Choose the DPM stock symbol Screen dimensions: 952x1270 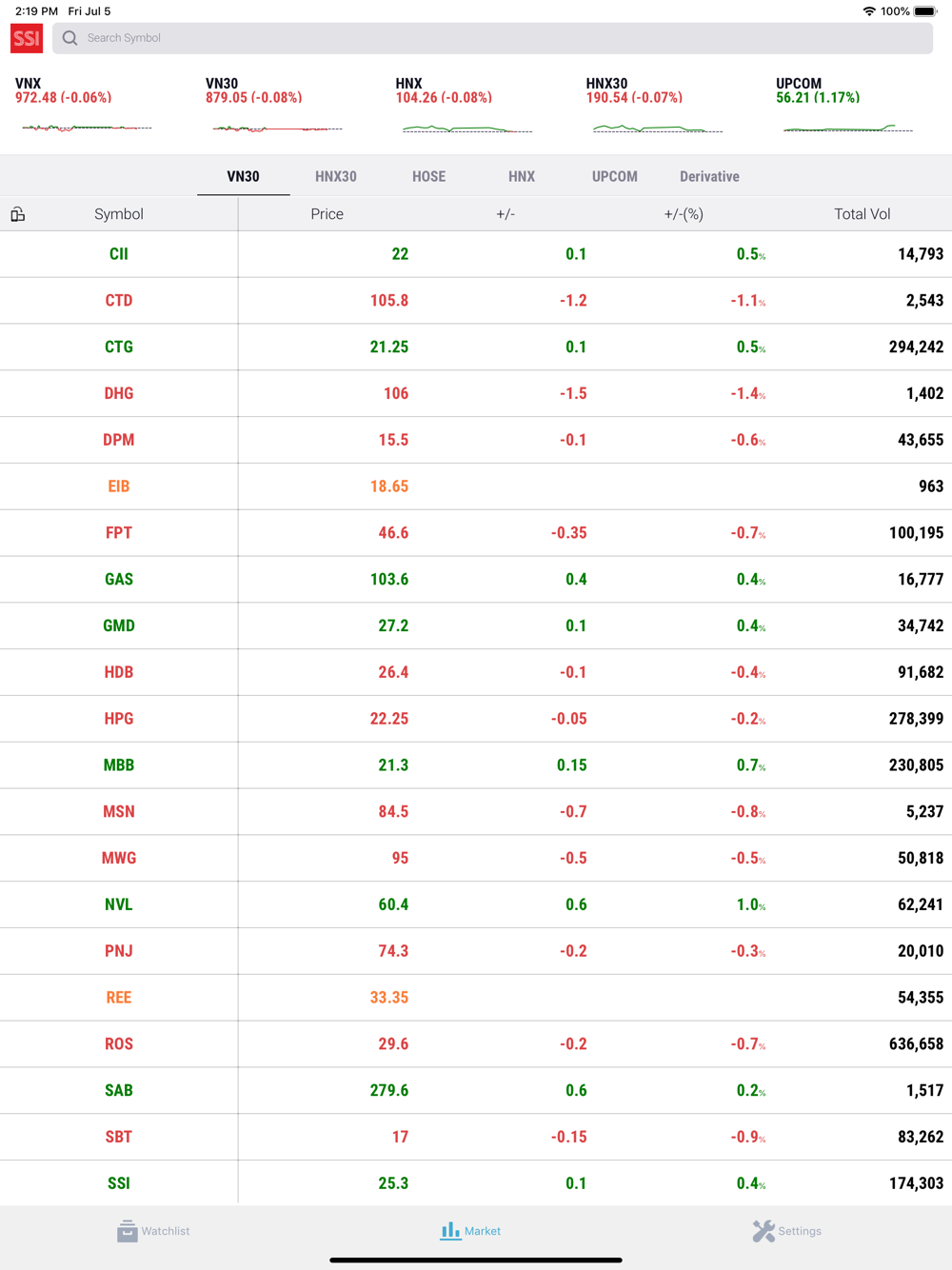pyautogui.click(x=119, y=440)
